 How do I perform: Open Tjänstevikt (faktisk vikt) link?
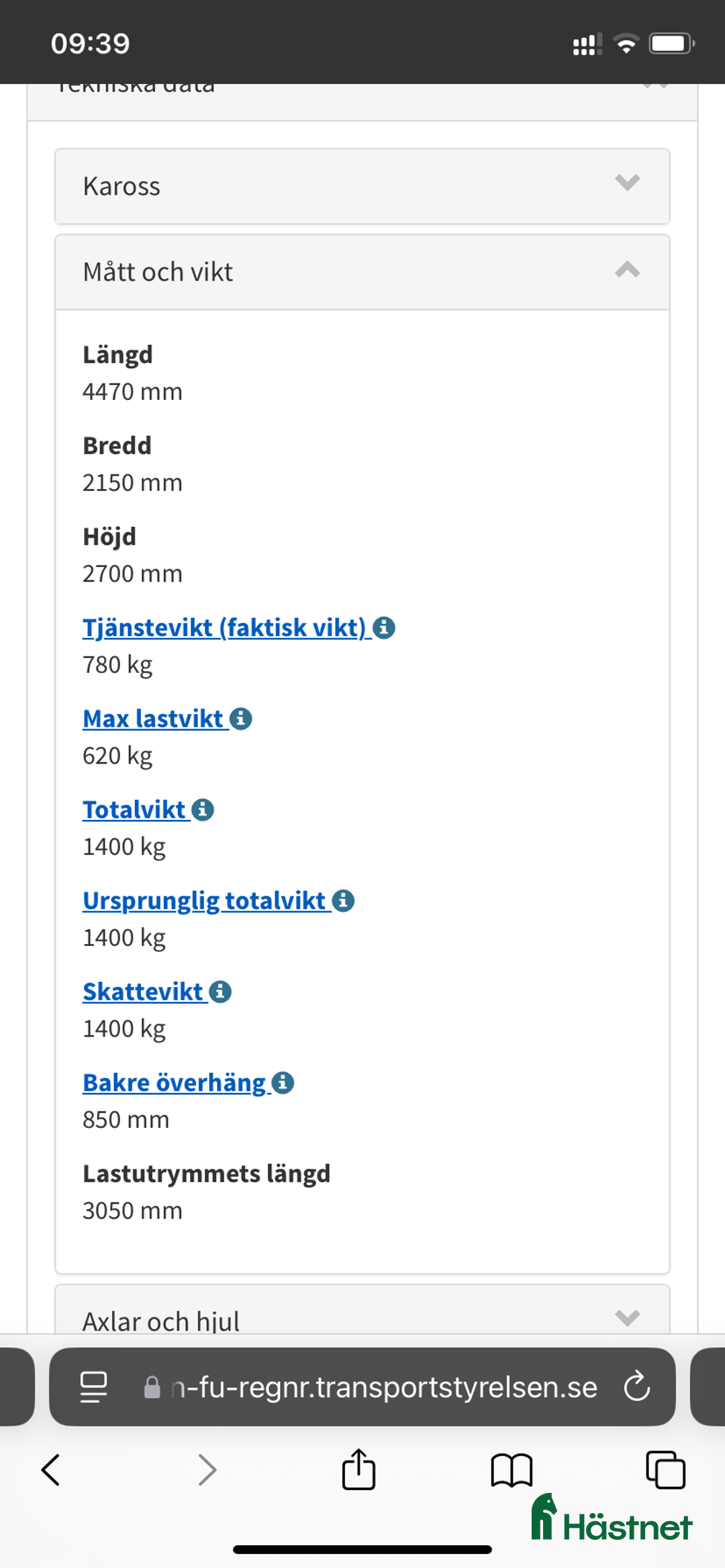click(224, 628)
